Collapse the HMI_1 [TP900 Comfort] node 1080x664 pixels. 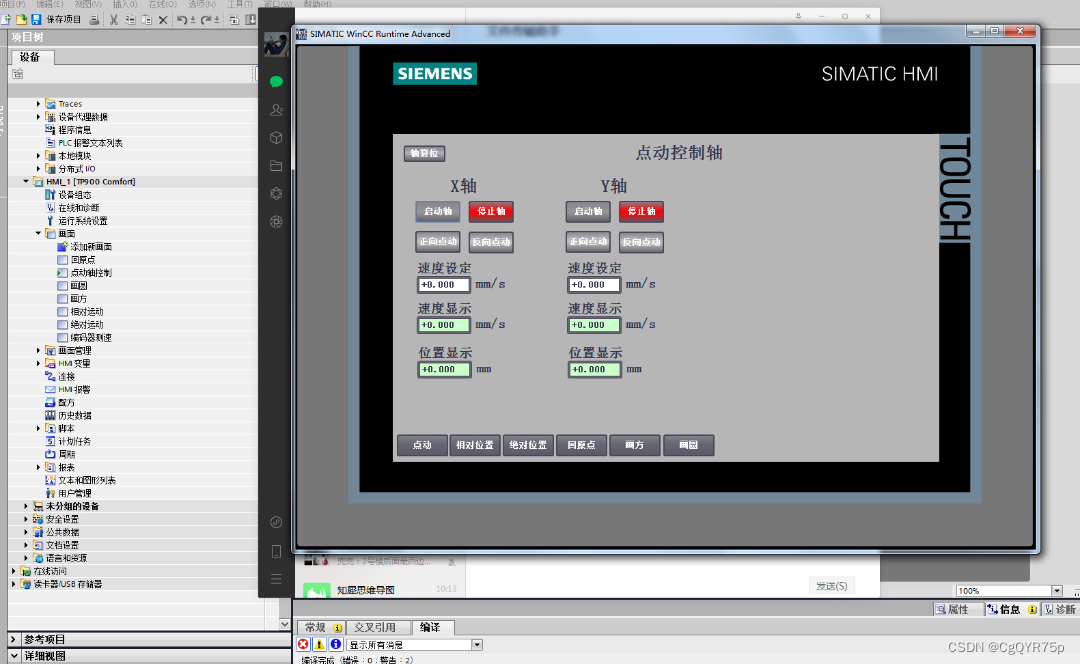26,181
